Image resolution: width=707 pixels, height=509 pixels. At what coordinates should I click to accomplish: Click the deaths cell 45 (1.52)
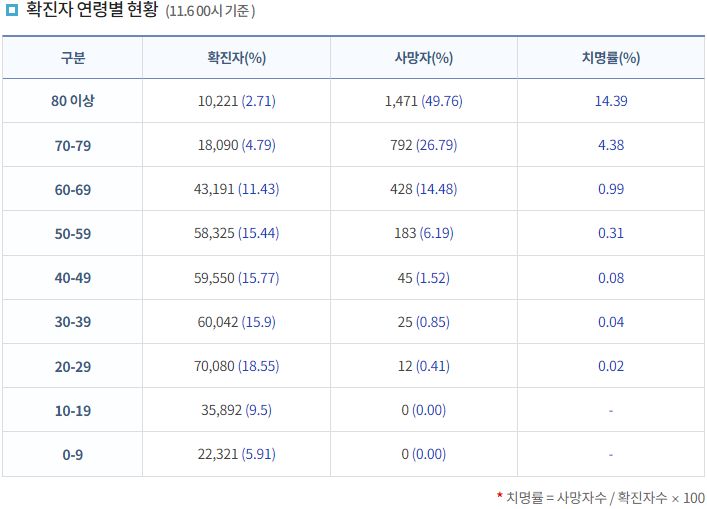423,278
